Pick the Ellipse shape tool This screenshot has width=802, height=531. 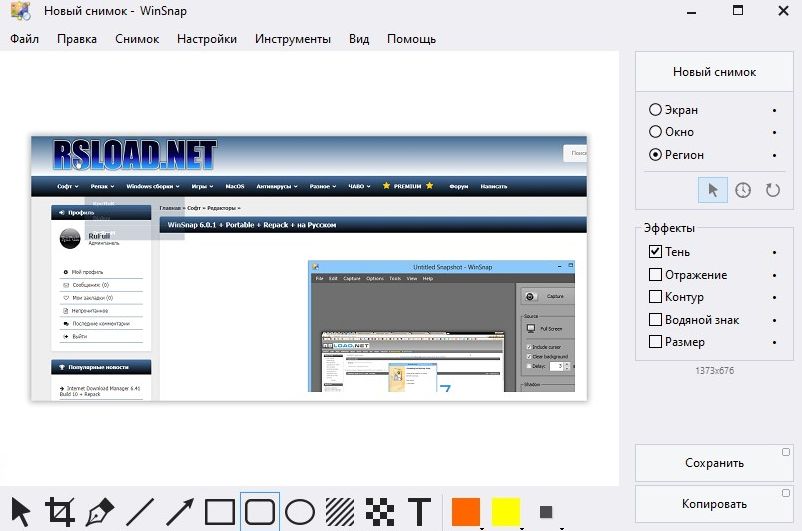(300, 512)
